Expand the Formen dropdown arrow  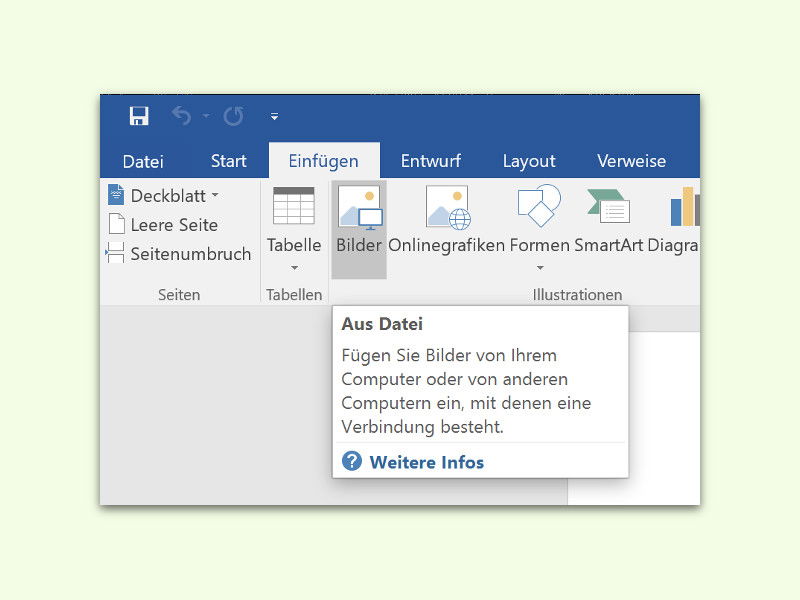pyautogui.click(x=540, y=268)
